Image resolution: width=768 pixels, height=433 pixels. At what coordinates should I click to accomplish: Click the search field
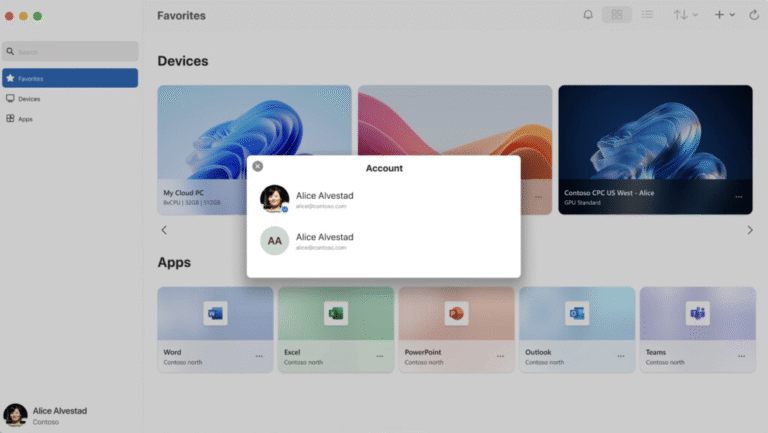(x=70, y=51)
